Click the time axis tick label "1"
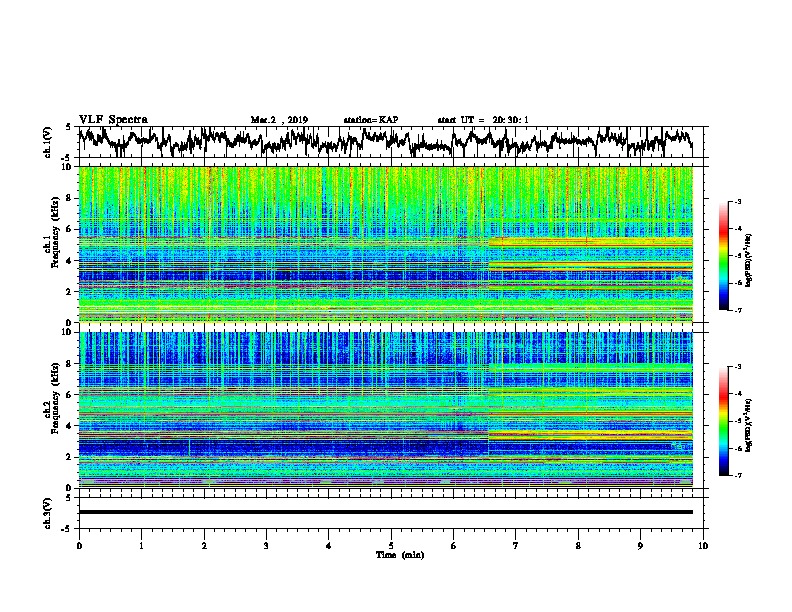 [x=141, y=546]
